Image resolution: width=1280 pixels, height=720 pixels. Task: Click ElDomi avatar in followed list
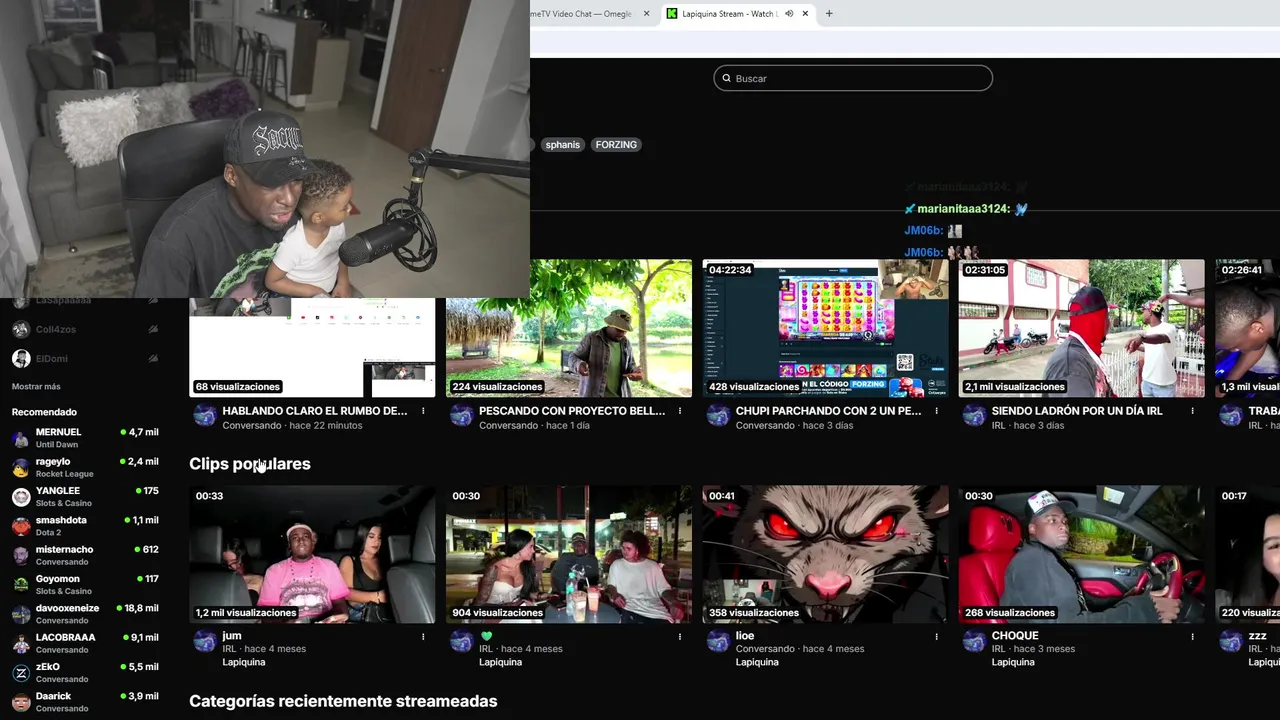[21, 358]
